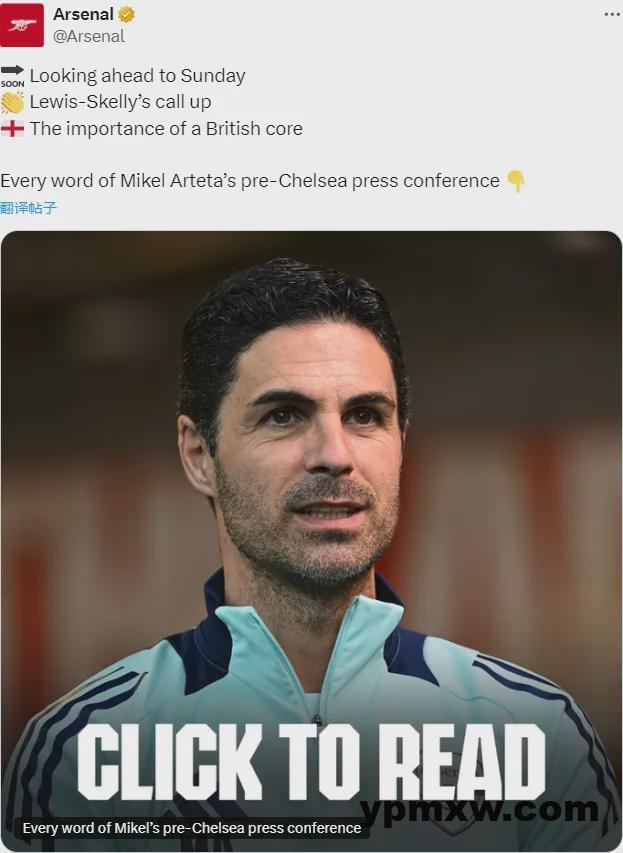Click the 'Every word of Mikel Arteta's' sentence
The image size is (623, 853).
(250, 181)
